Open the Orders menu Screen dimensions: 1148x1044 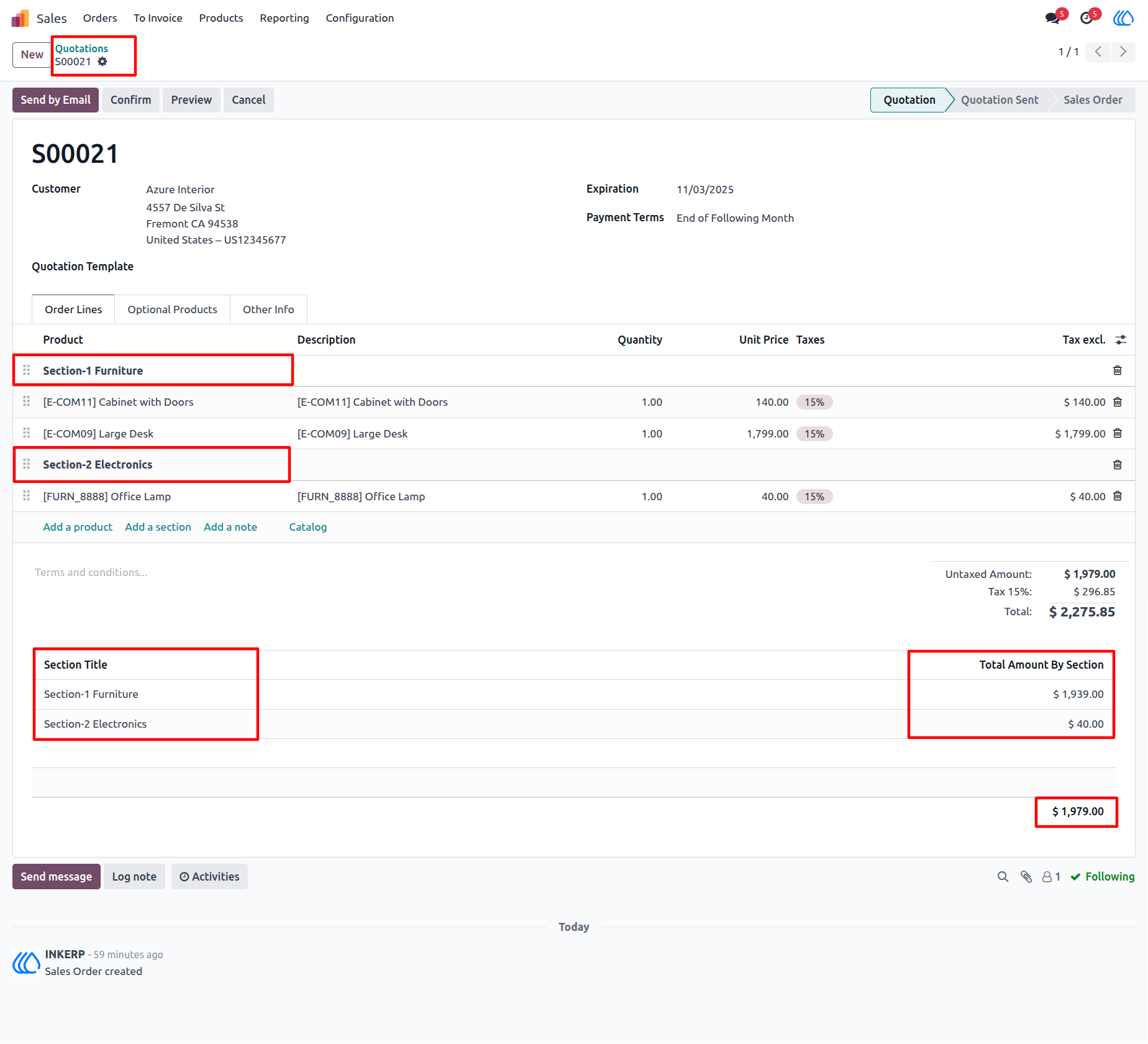coord(100,18)
